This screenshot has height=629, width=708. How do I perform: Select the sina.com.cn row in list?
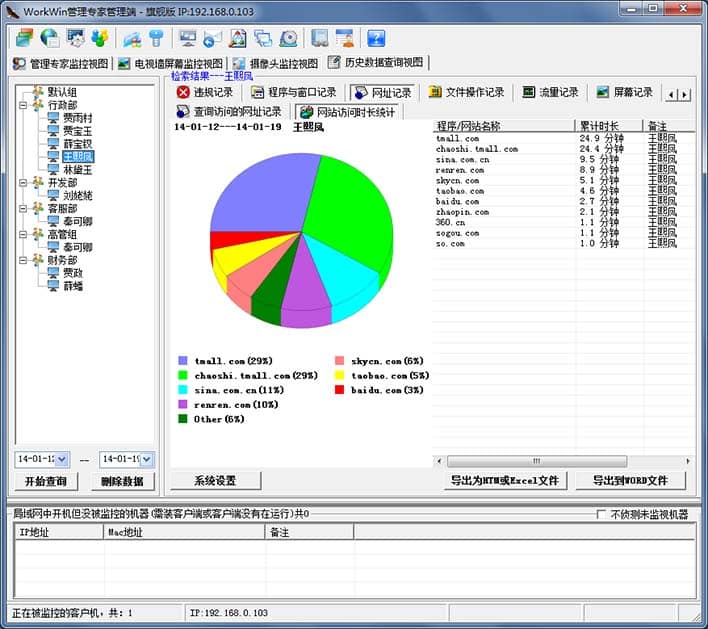564,159
